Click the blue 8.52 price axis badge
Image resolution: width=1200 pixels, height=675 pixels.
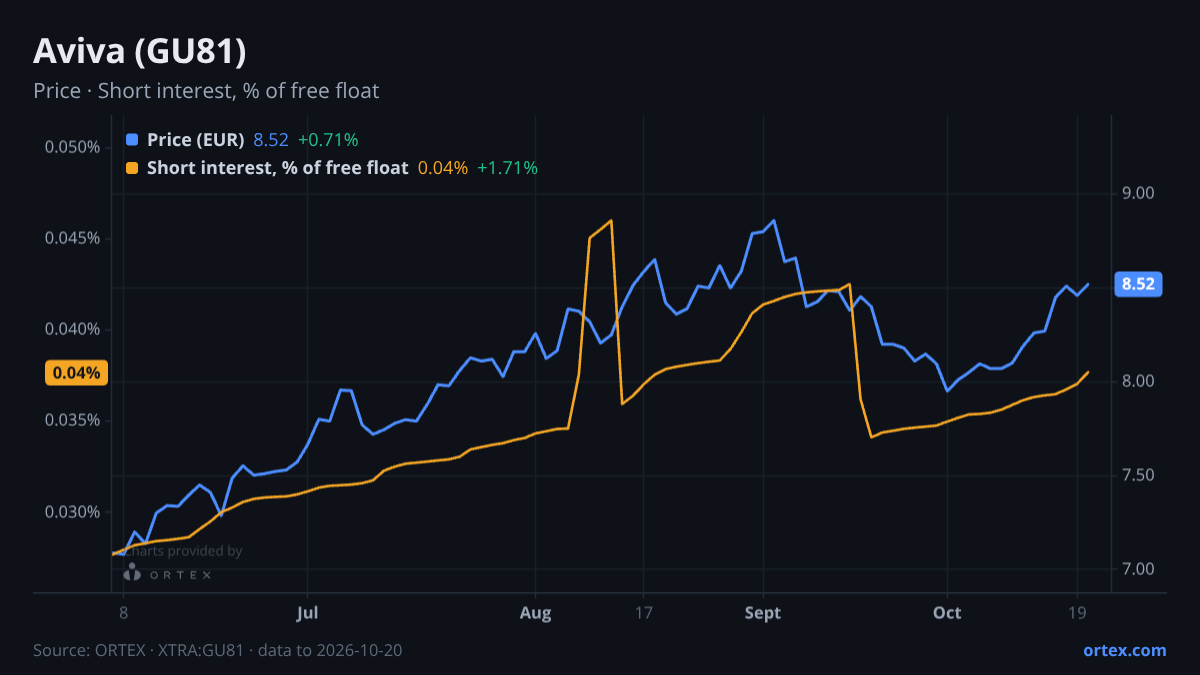click(x=1138, y=284)
